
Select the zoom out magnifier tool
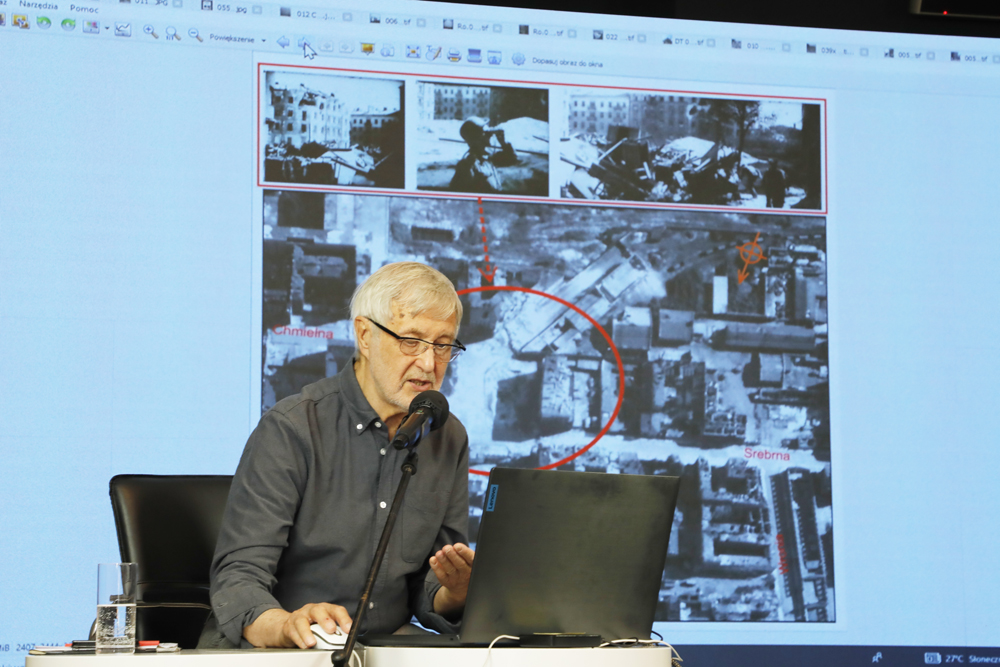193,32
